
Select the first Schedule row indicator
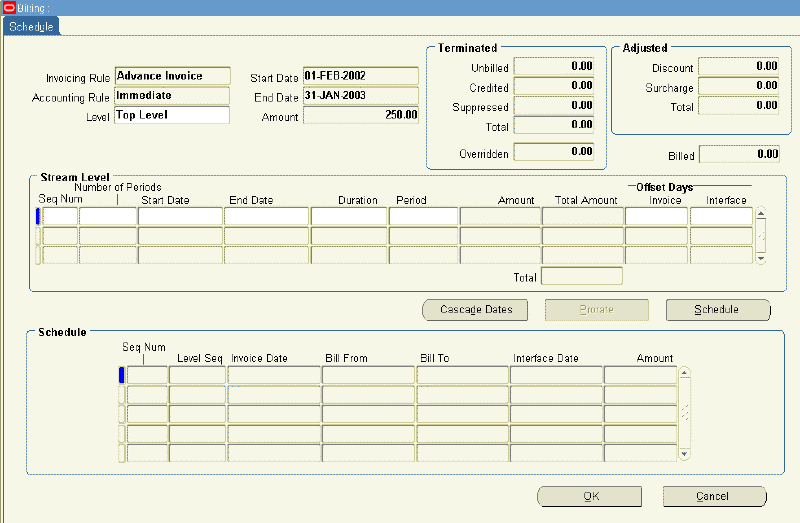coord(121,375)
